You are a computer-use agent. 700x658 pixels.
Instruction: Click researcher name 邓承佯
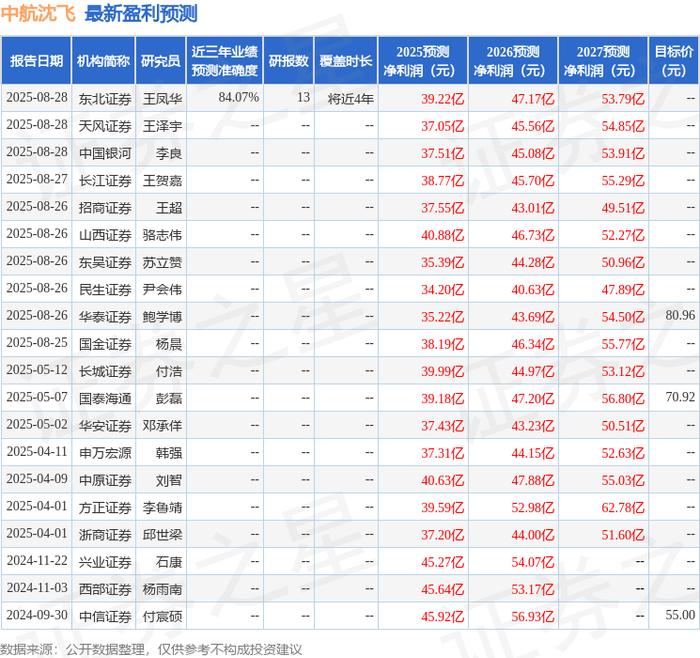coord(162,425)
